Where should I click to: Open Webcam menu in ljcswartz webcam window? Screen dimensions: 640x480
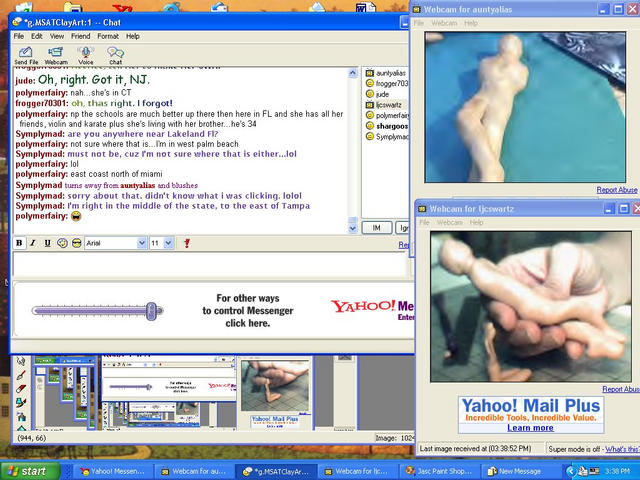[x=450, y=222]
